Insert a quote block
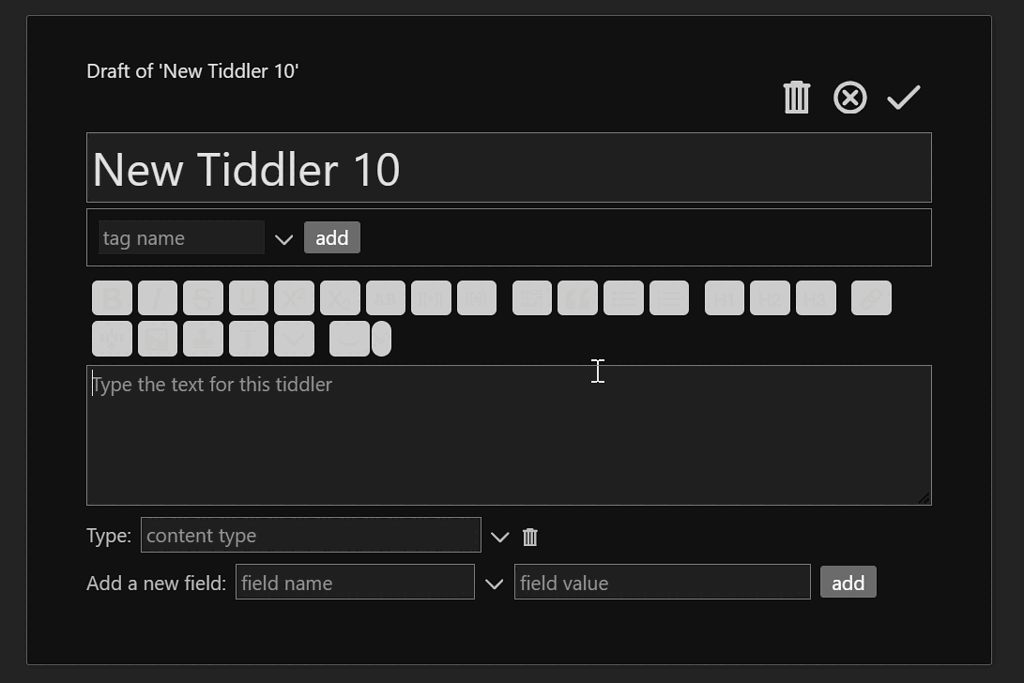The width and height of the screenshot is (1024, 683). pos(578,298)
